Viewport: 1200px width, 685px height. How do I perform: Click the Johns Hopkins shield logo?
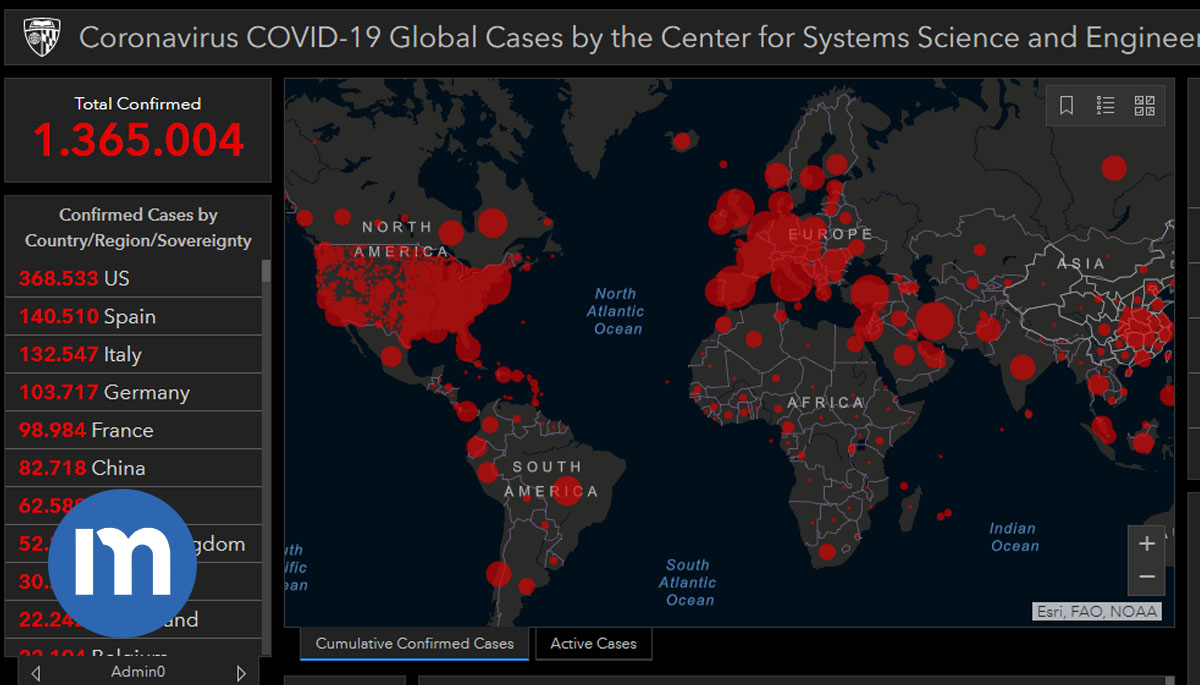point(41,37)
